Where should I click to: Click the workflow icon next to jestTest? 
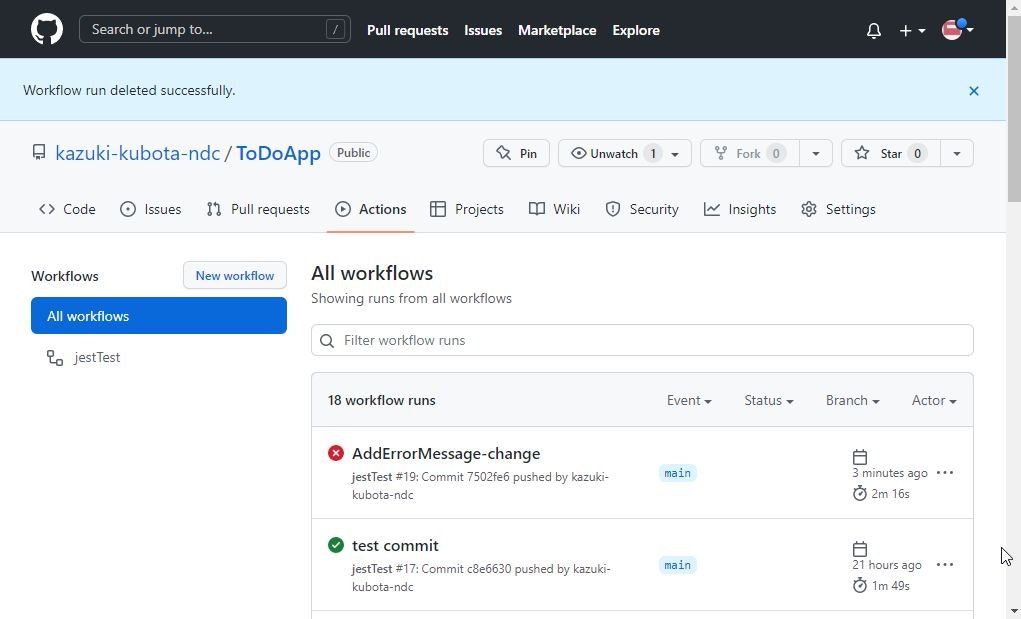[x=55, y=357]
